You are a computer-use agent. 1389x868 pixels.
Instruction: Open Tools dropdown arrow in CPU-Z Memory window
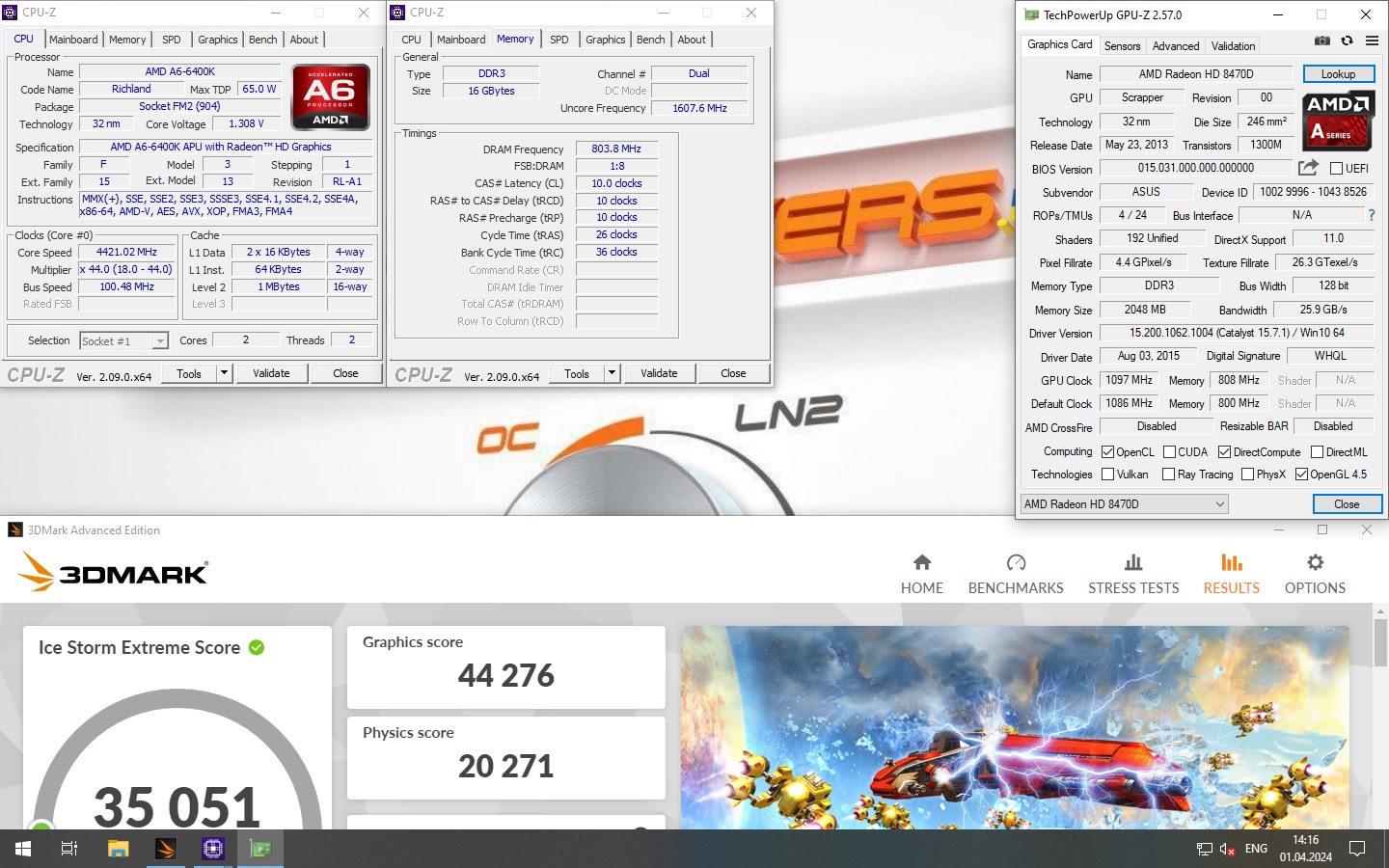click(612, 373)
